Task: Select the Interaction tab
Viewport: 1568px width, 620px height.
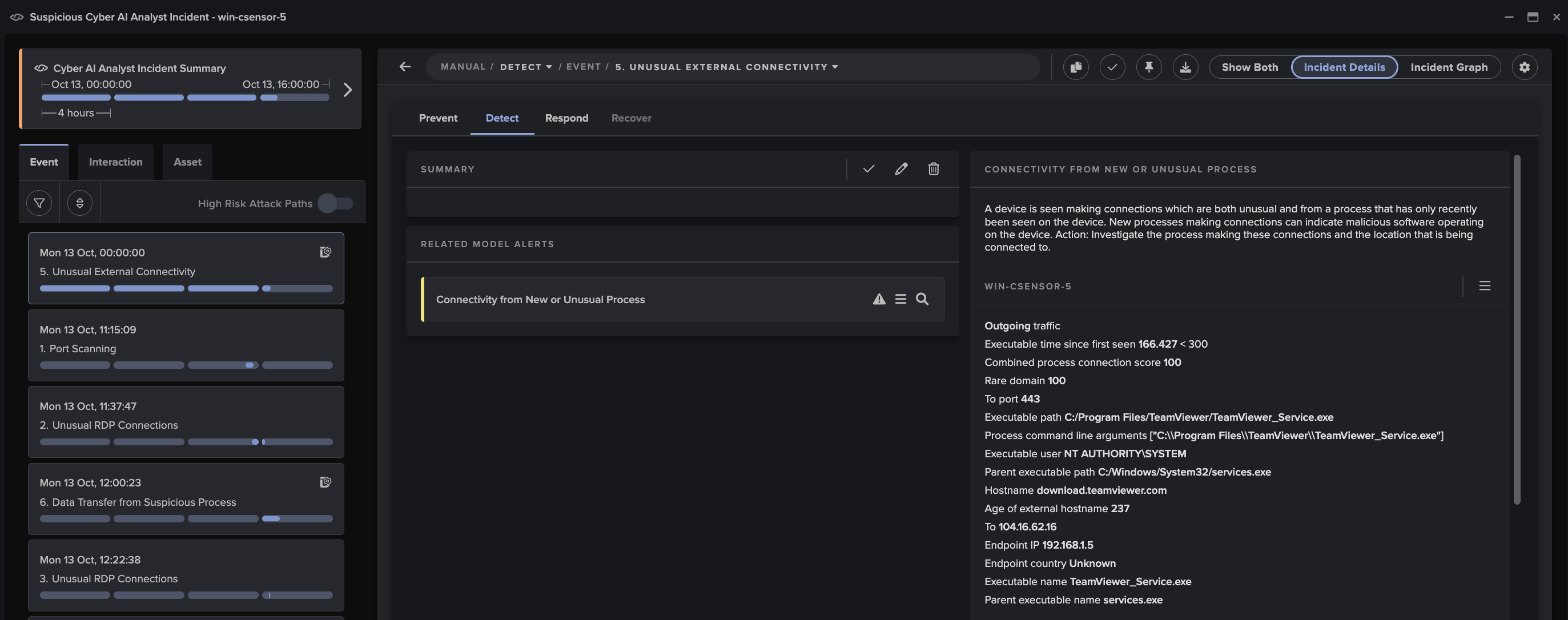Action: coord(116,162)
